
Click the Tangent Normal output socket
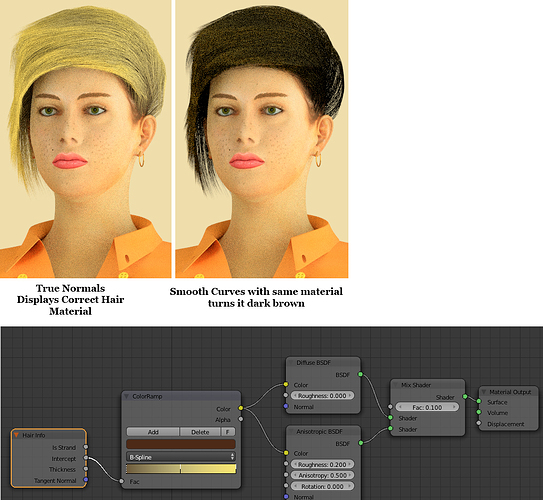[x=86, y=480]
